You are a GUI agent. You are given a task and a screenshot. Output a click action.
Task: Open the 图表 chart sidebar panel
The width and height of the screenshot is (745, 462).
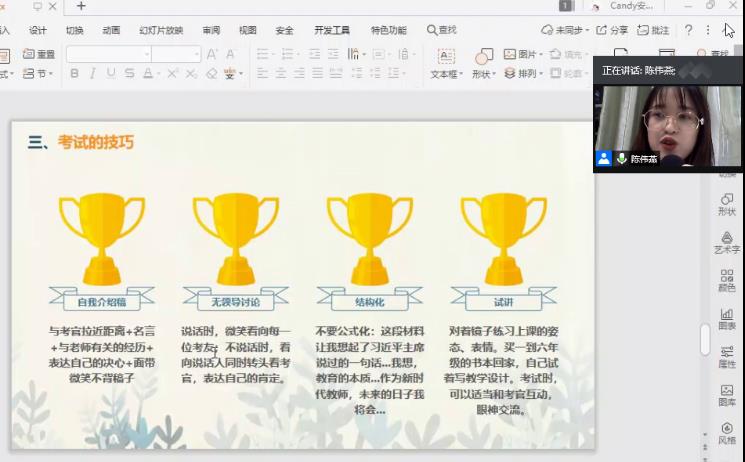[x=727, y=319]
